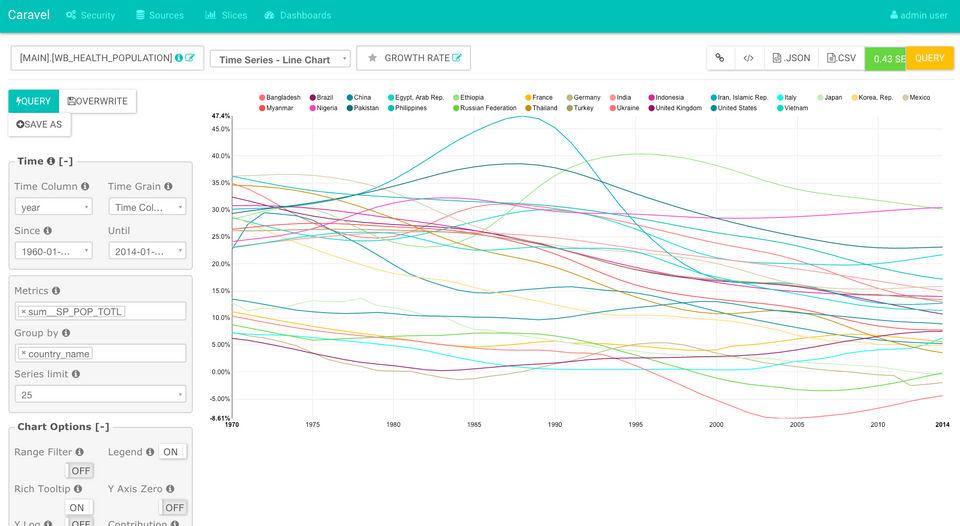Click edit icon next to WB_HEALTH_POPULATION datasource
This screenshot has width=960, height=526.
[190, 58]
